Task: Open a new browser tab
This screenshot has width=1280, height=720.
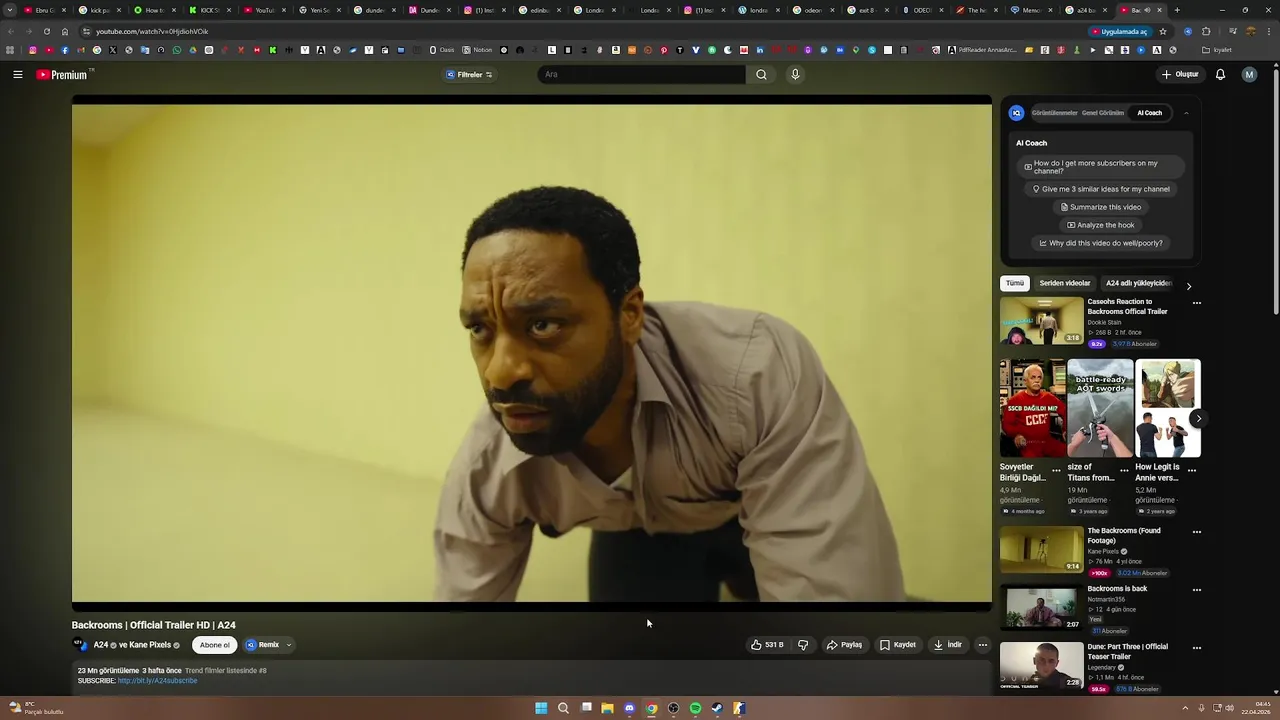Action: click(1177, 10)
